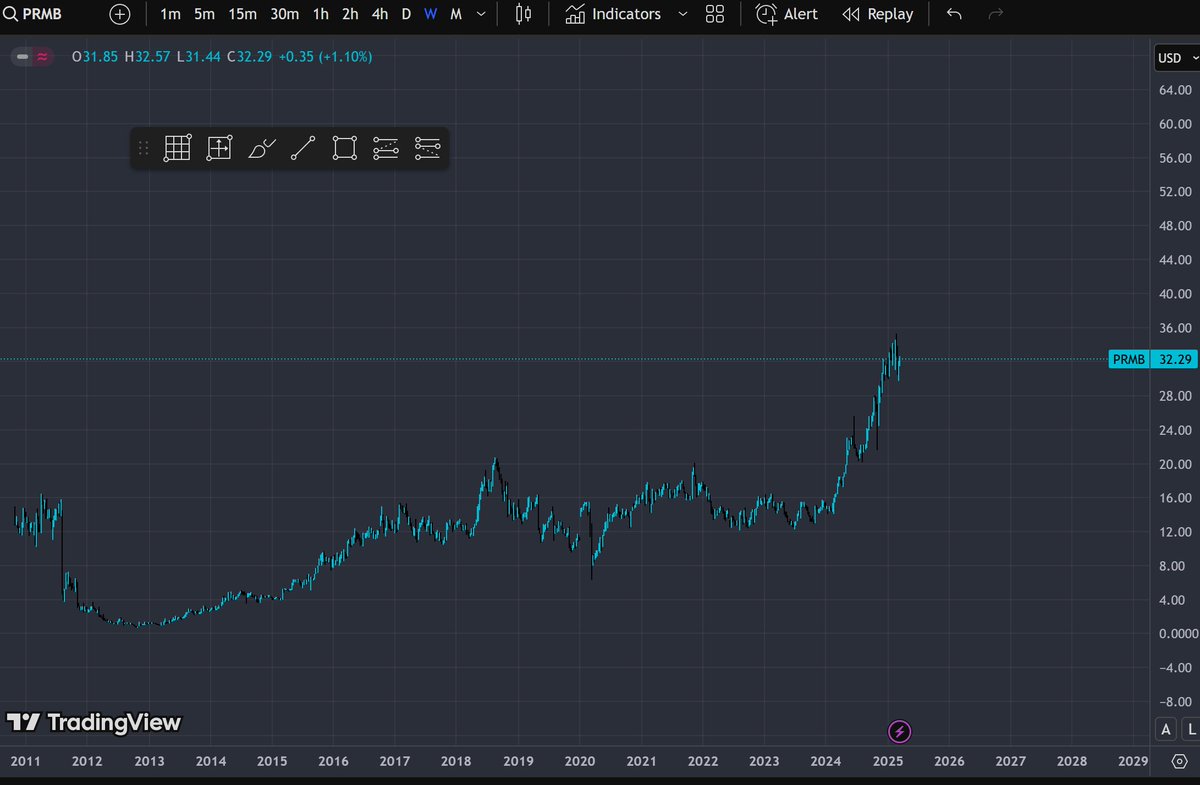
Task: Click the 64.00 price axis label
Action: (x=1177, y=90)
